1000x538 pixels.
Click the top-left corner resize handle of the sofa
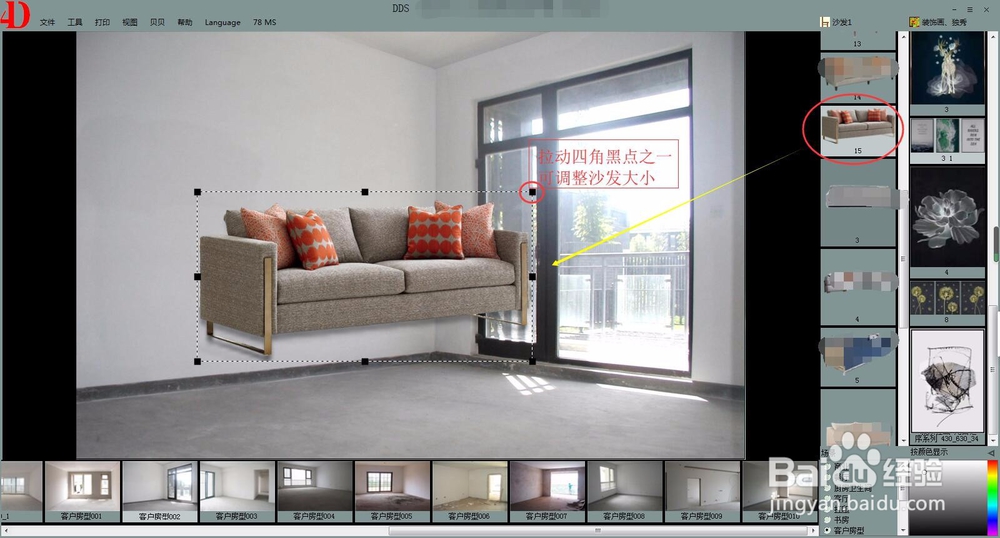click(198, 192)
